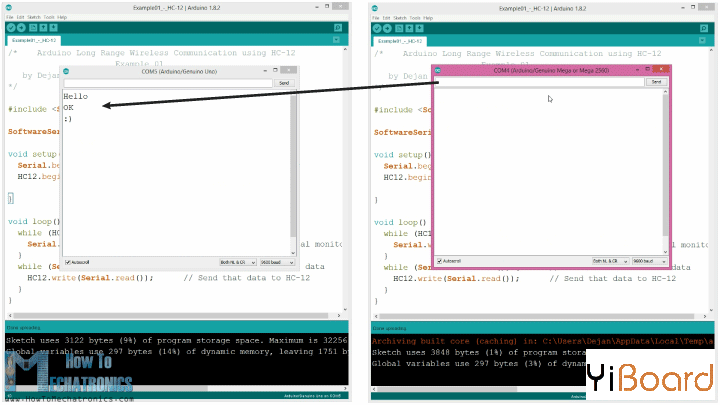
Task: Open File menu in left Arduino window
Action: (x=10, y=17)
